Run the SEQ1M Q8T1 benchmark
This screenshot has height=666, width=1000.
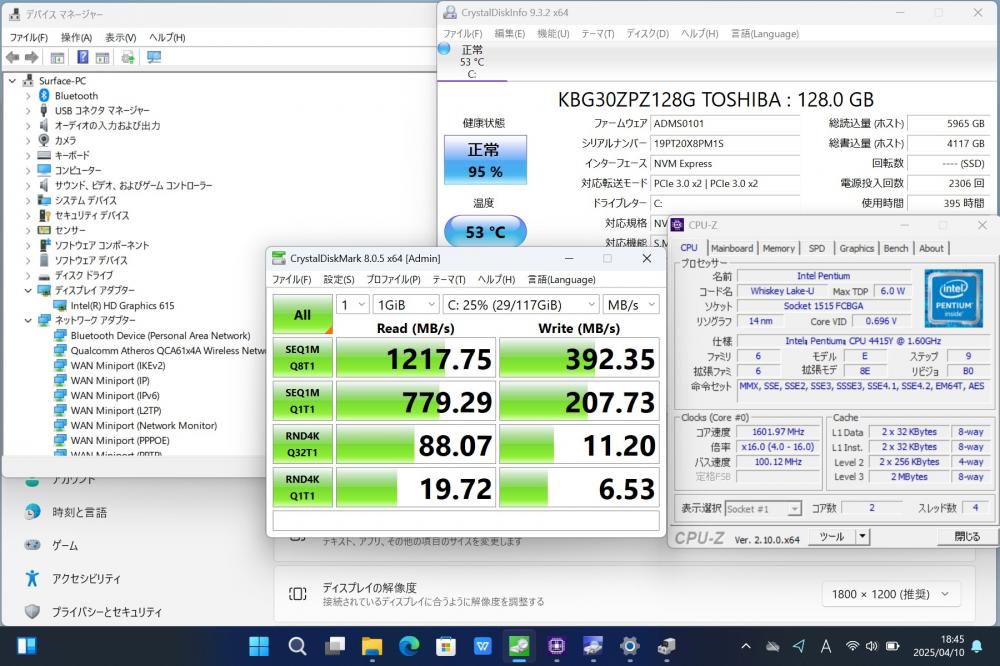(x=302, y=358)
